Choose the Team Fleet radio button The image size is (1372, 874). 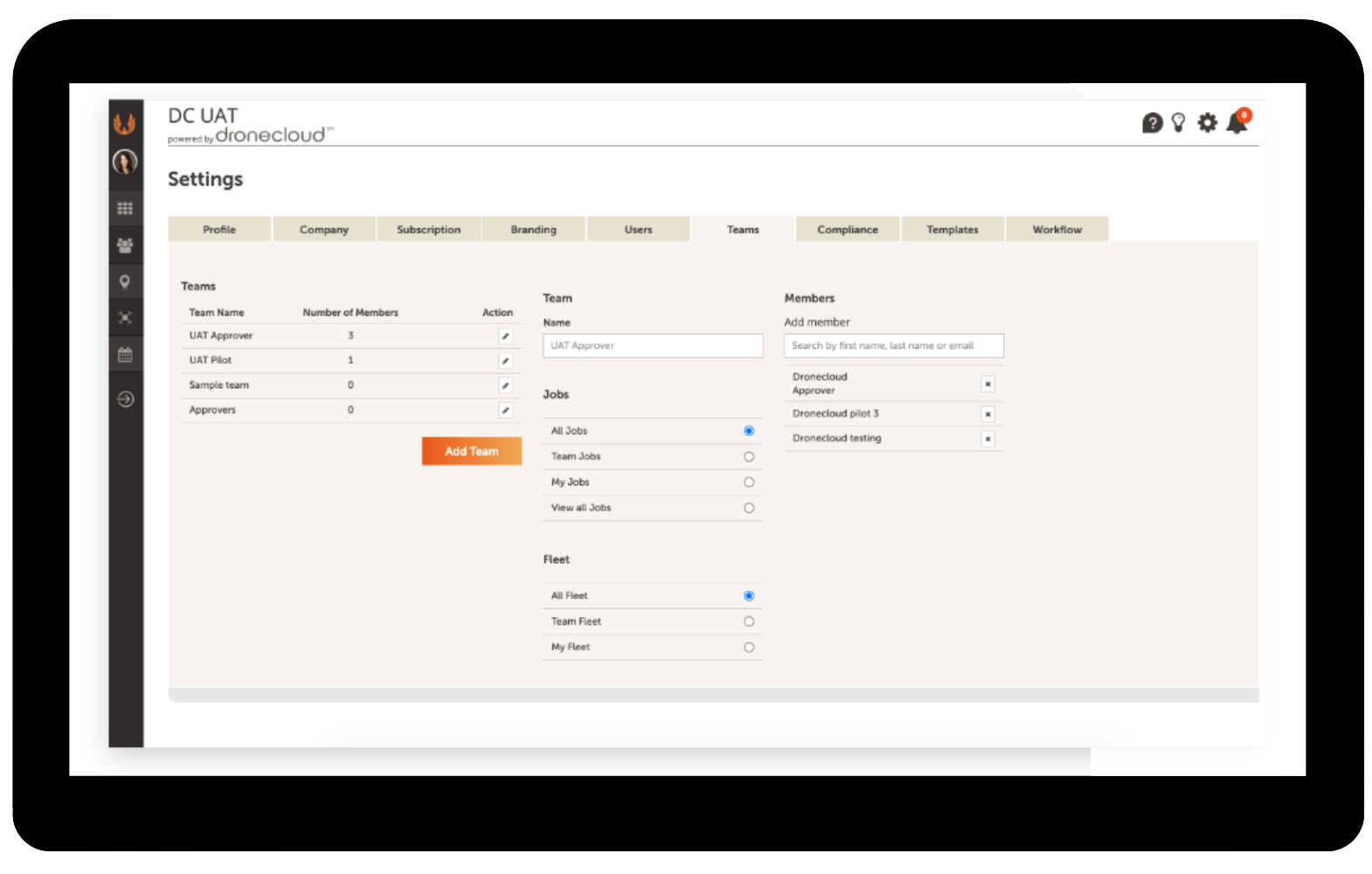pyautogui.click(x=749, y=621)
